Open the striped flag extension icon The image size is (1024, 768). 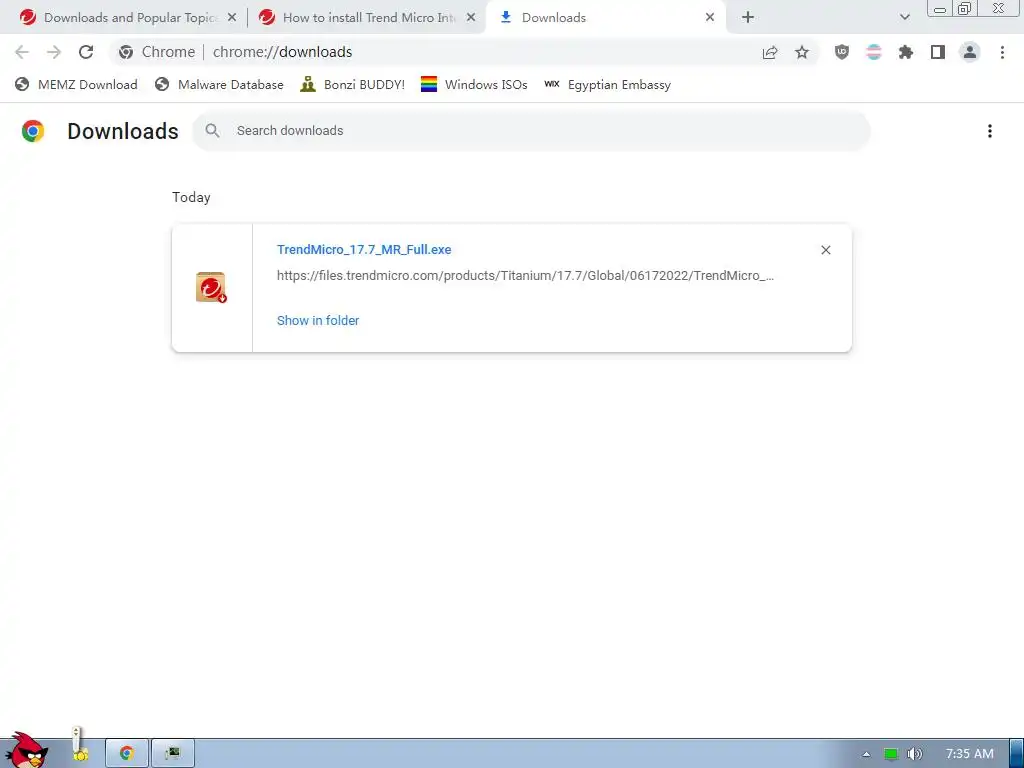tap(874, 52)
